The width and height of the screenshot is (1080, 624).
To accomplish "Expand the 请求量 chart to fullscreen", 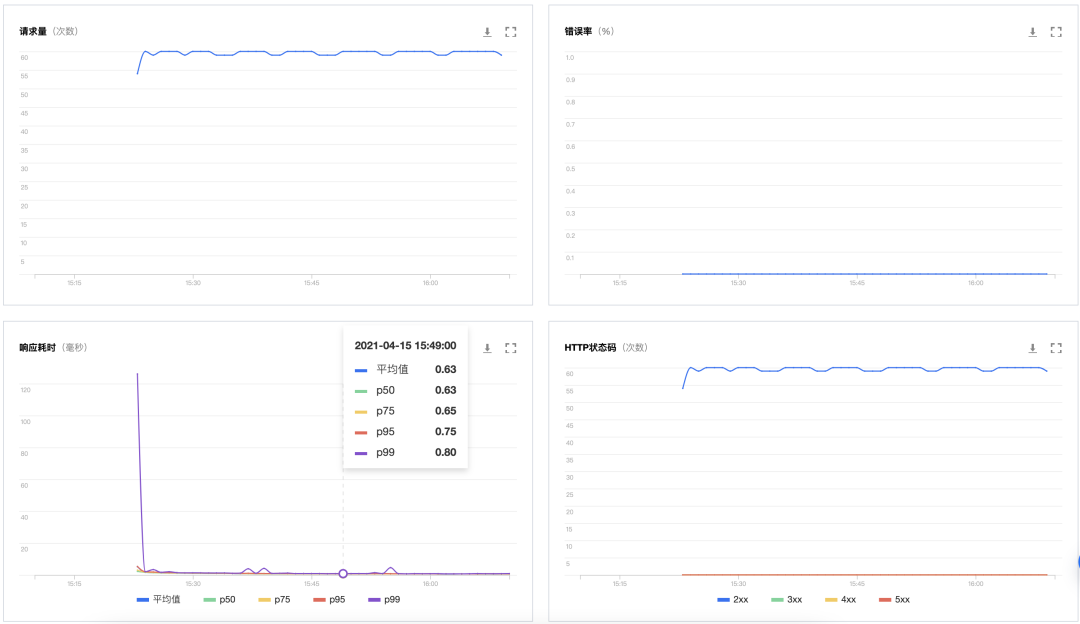I will coord(510,32).
